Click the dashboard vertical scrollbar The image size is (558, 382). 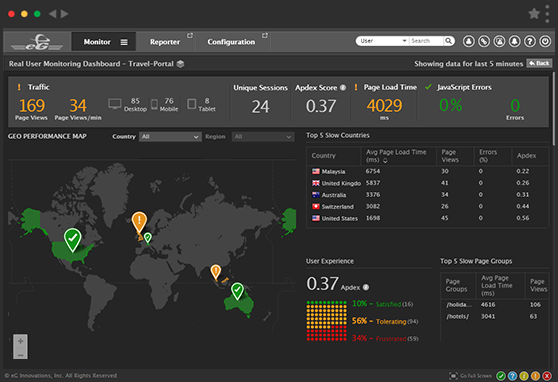(x=553, y=109)
